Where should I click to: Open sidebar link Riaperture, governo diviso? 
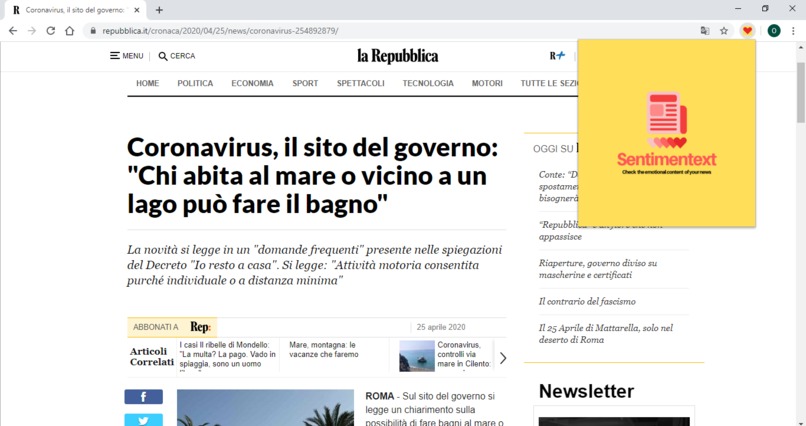click(x=598, y=269)
